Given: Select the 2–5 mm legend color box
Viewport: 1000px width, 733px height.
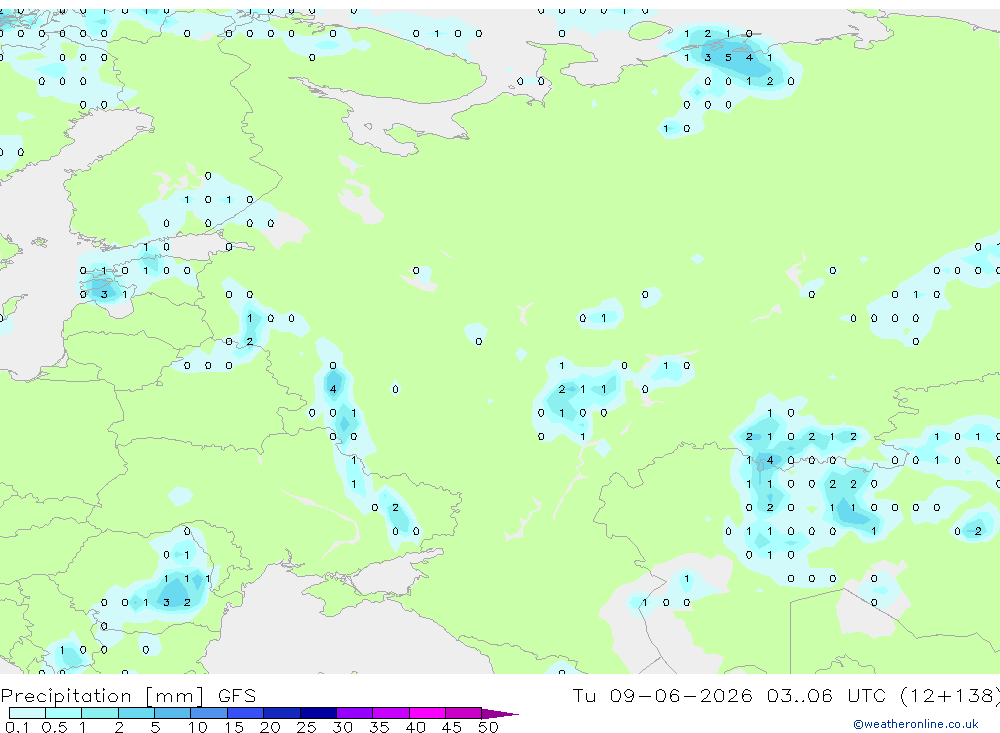Looking at the screenshot, I should [136, 713].
